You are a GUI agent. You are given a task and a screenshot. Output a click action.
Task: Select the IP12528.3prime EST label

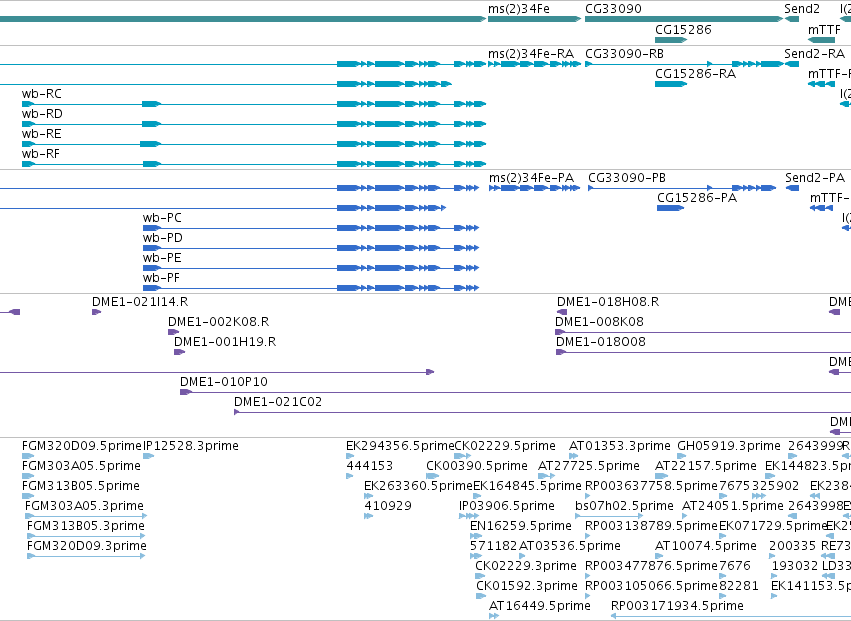pyautogui.click(x=191, y=446)
